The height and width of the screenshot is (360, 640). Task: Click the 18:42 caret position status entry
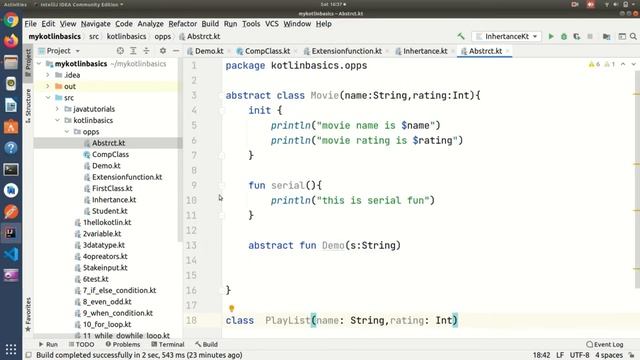point(542,355)
